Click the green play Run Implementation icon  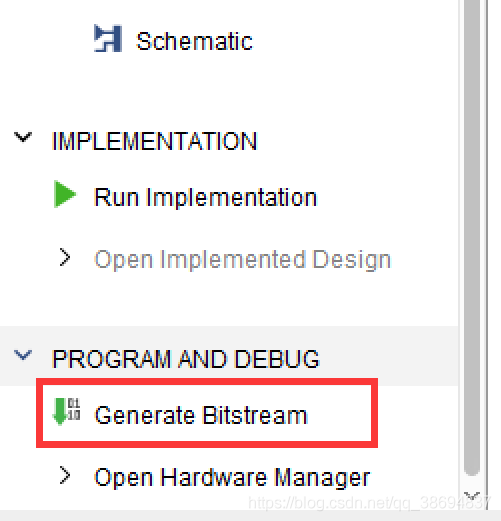tap(65, 194)
